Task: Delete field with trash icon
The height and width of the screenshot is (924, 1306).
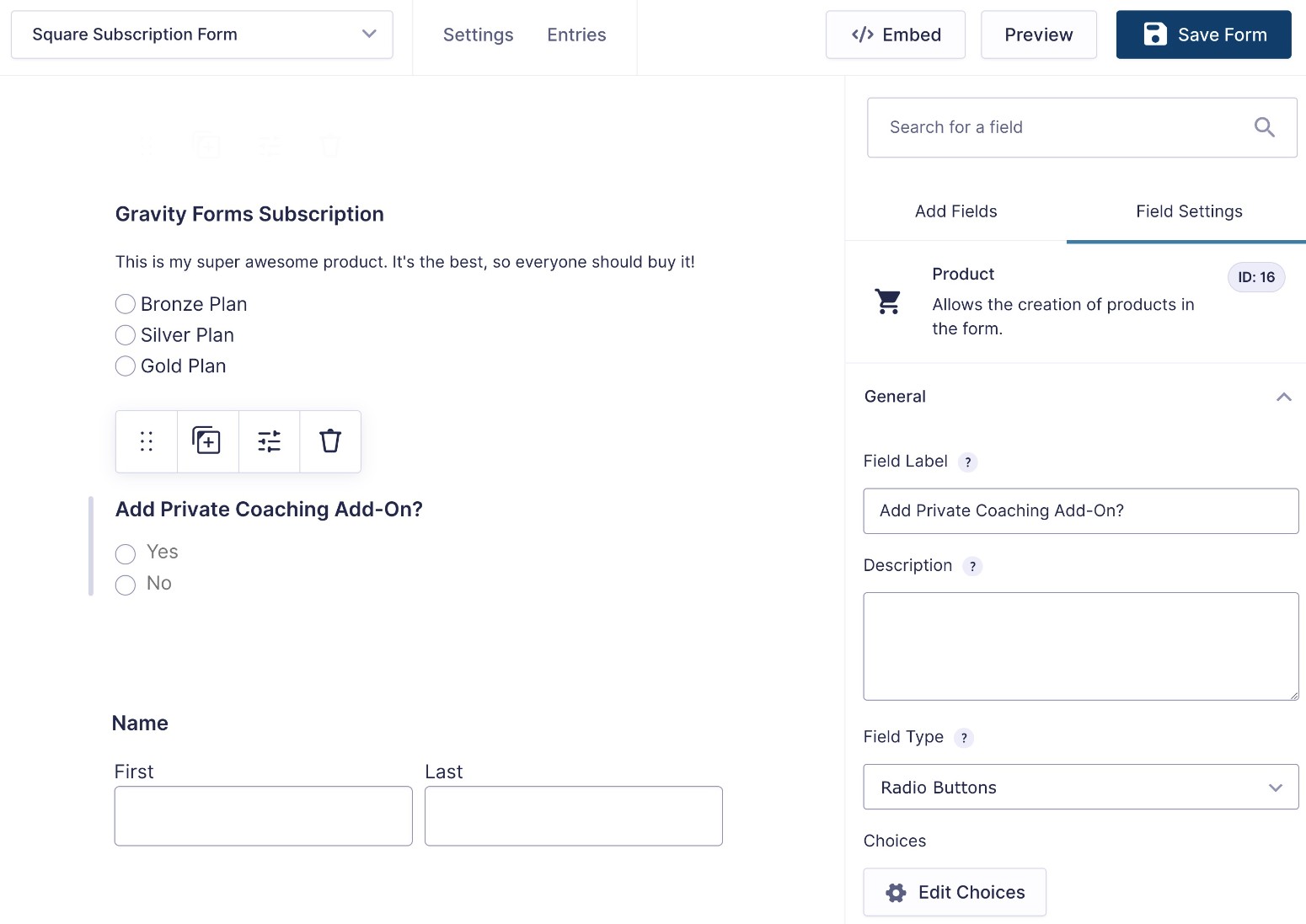Action: [x=330, y=441]
